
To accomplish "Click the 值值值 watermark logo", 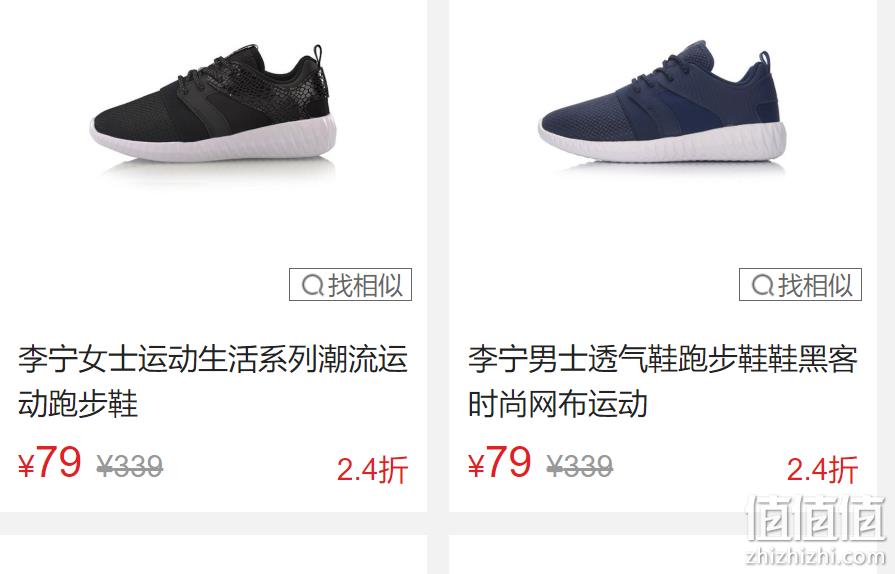I will (x=816, y=519).
